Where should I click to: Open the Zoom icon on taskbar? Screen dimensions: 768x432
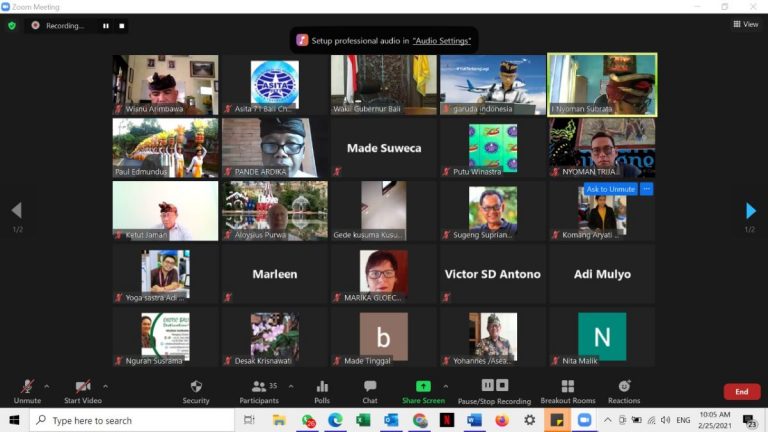[584, 420]
